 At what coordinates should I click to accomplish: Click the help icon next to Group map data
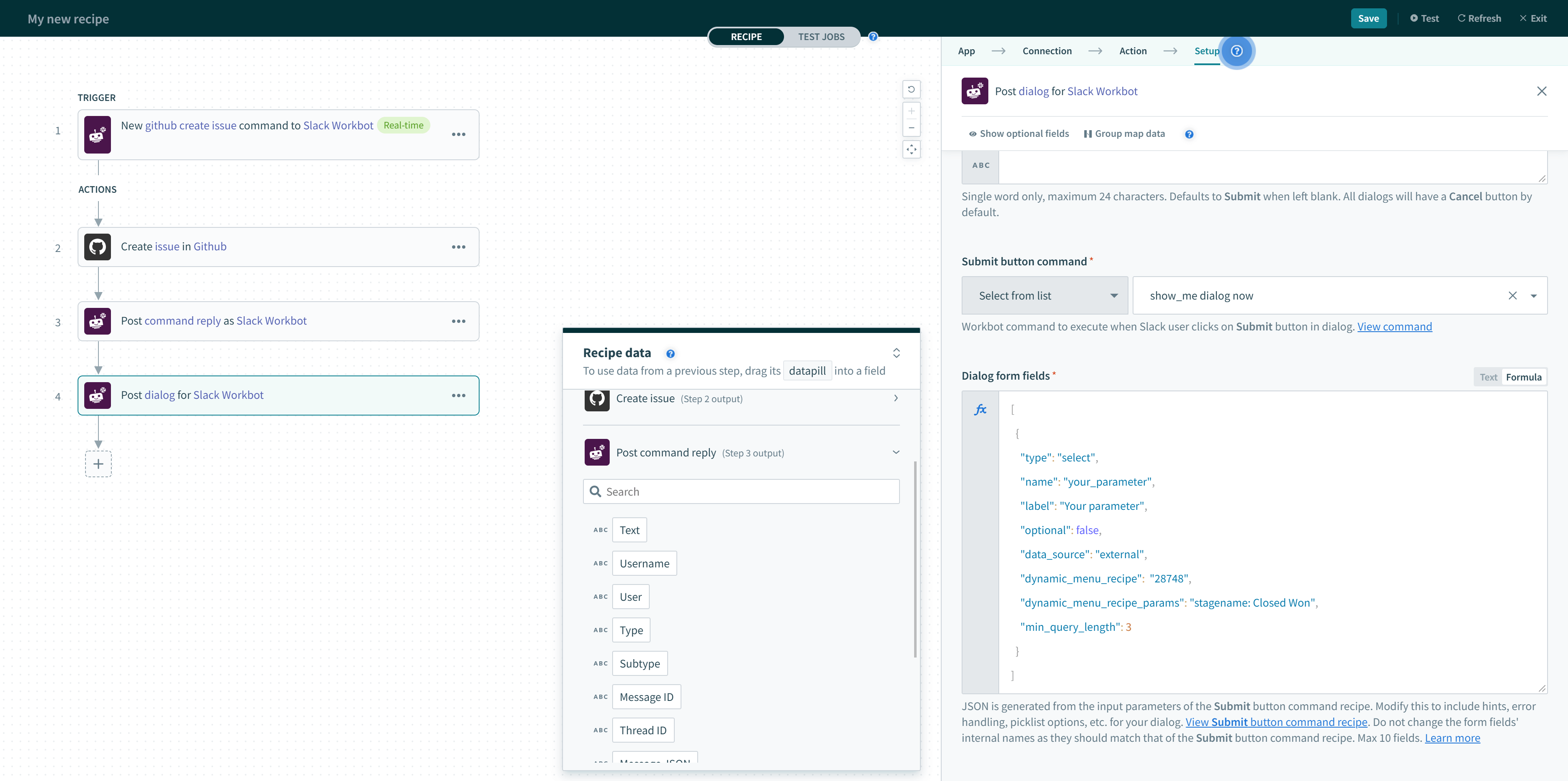(x=1189, y=134)
